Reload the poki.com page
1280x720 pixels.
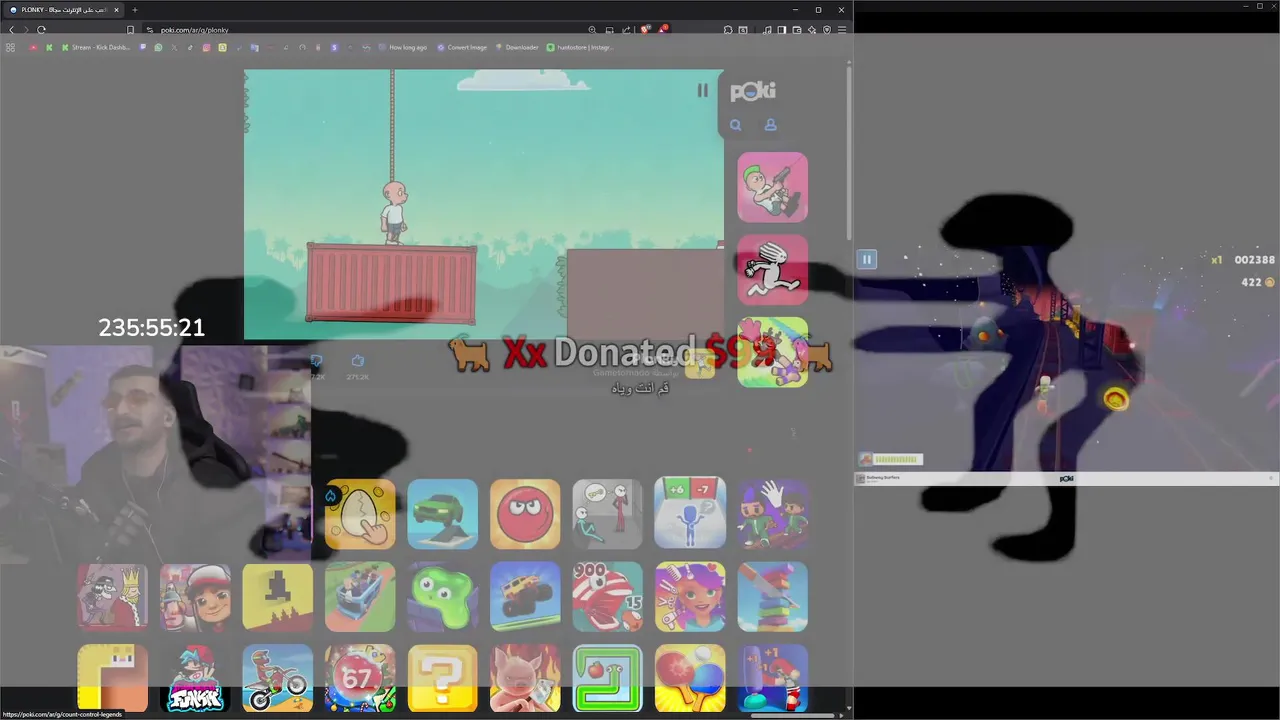(41, 30)
